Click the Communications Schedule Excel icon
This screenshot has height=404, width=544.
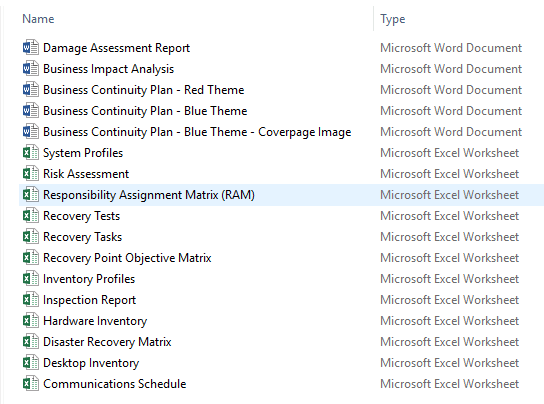31,384
